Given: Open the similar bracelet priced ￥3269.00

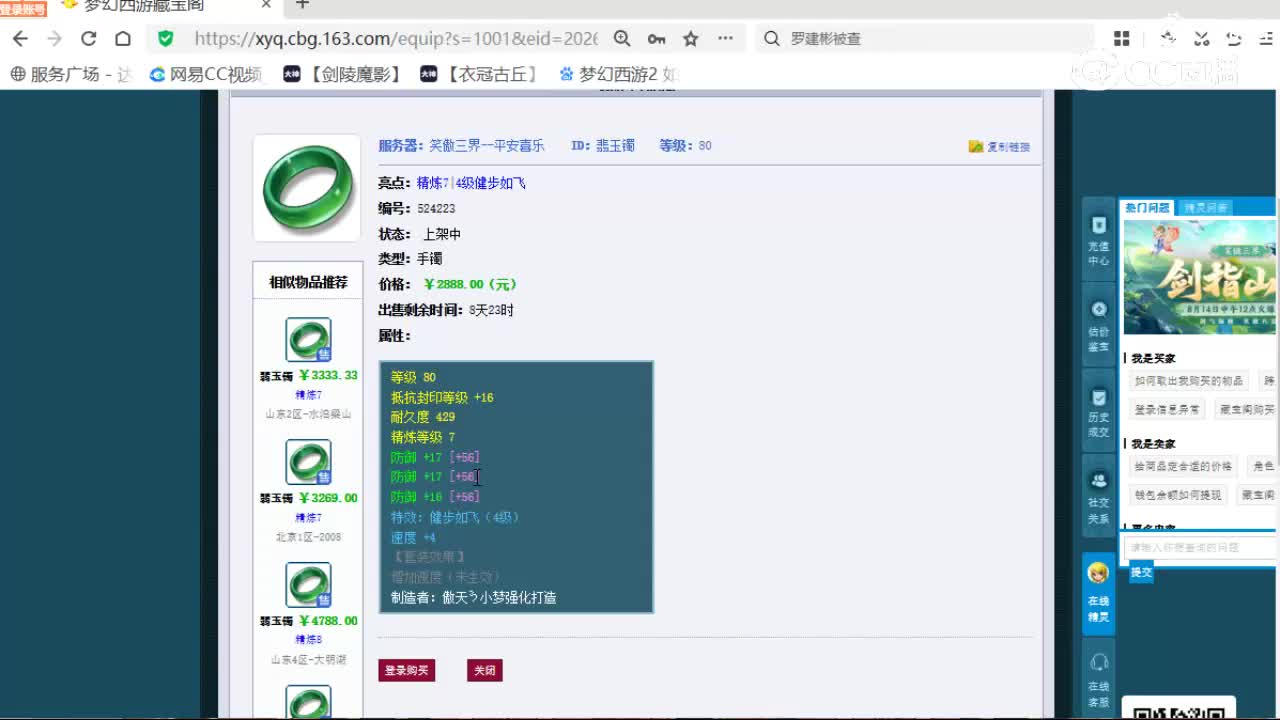Looking at the screenshot, I should pyautogui.click(x=308, y=462).
